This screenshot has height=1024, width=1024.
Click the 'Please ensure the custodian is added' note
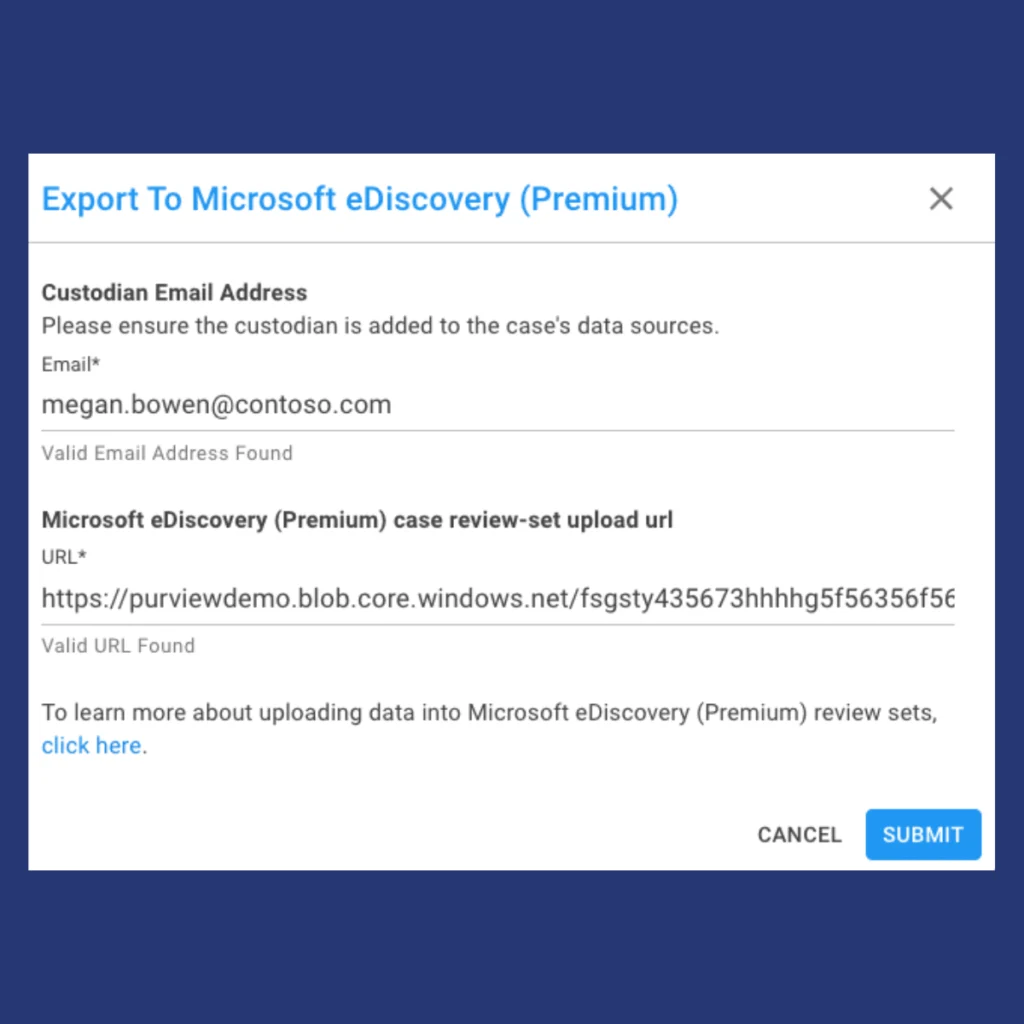(x=380, y=325)
